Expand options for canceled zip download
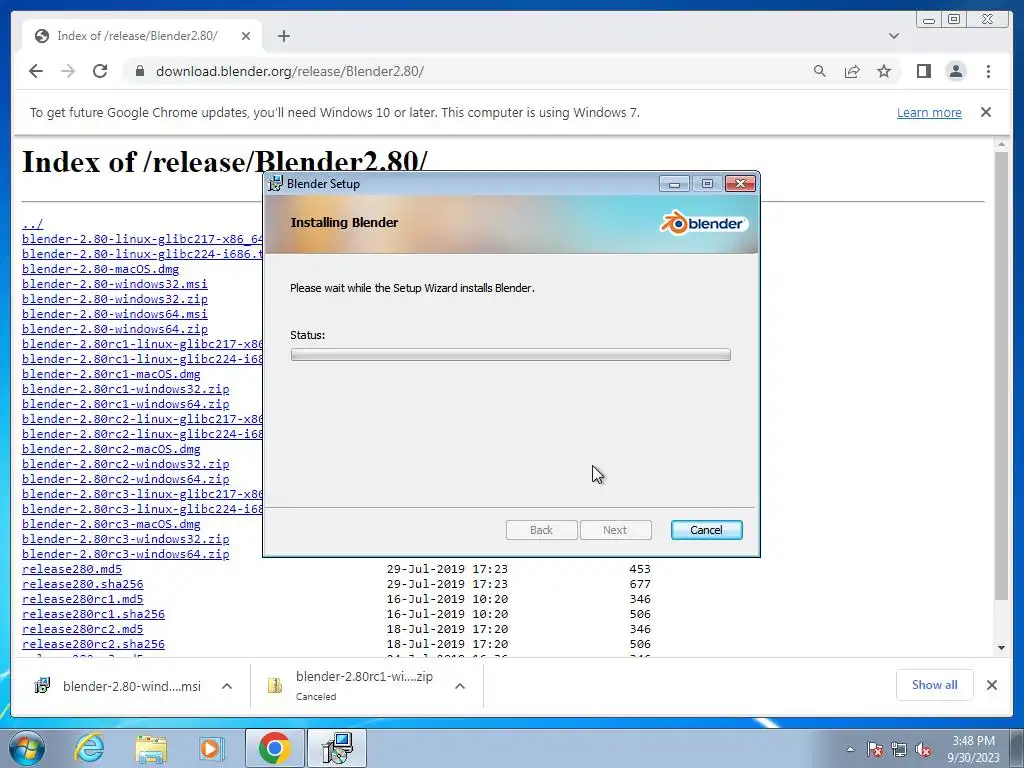Image resolution: width=1024 pixels, height=768 pixels. pyautogui.click(x=460, y=686)
